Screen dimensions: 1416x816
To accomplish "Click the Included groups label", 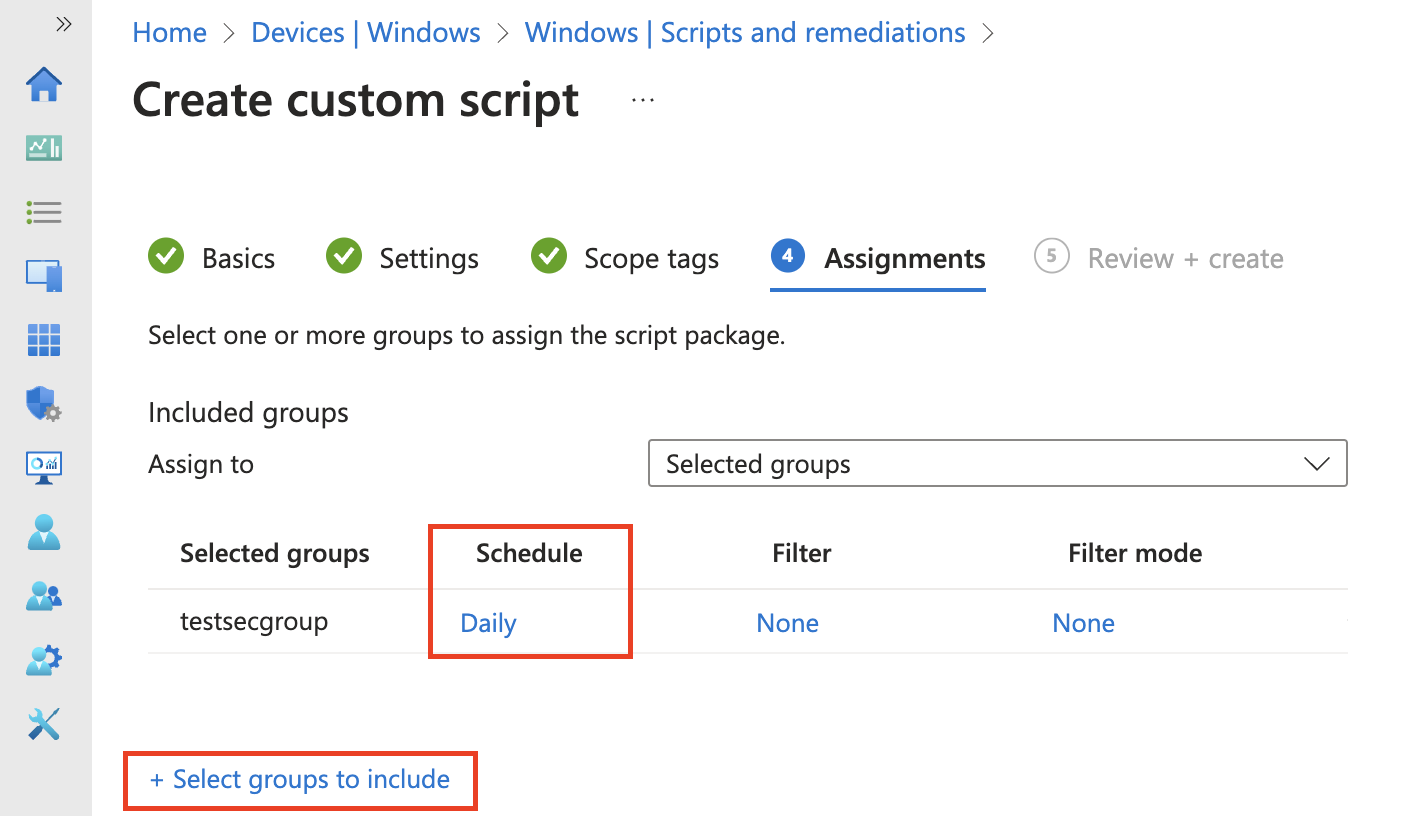I will pyautogui.click(x=248, y=413).
